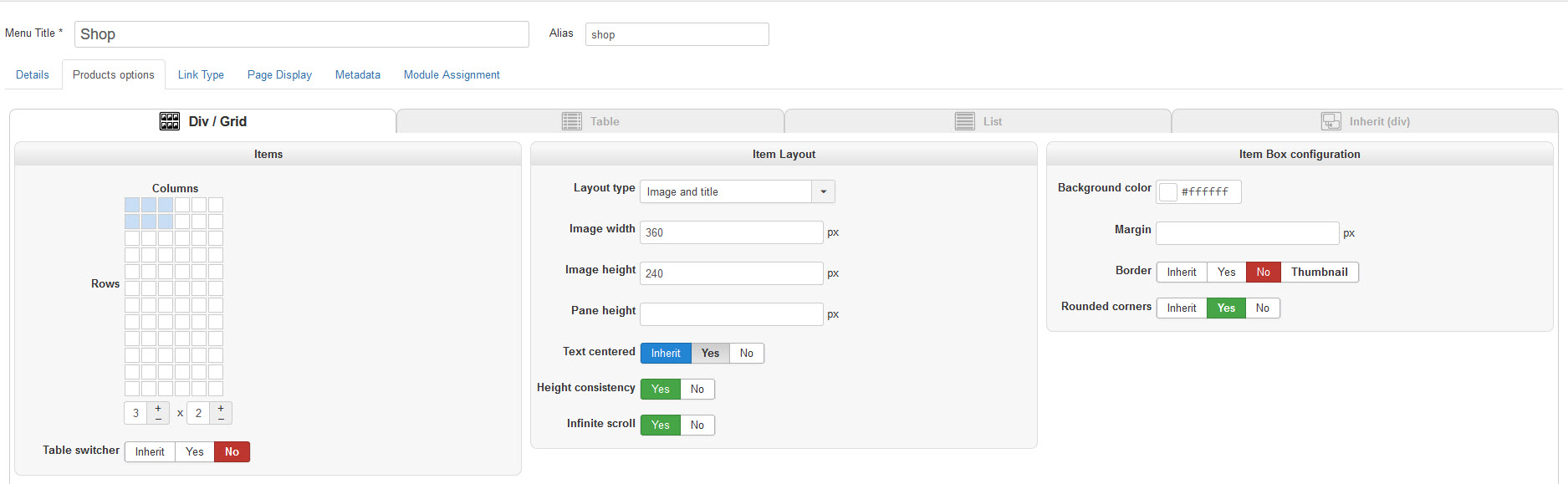The height and width of the screenshot is (484, 1568).
Task: Disable Infinite scroll by choosing No
Action: (x=697, y=425)
